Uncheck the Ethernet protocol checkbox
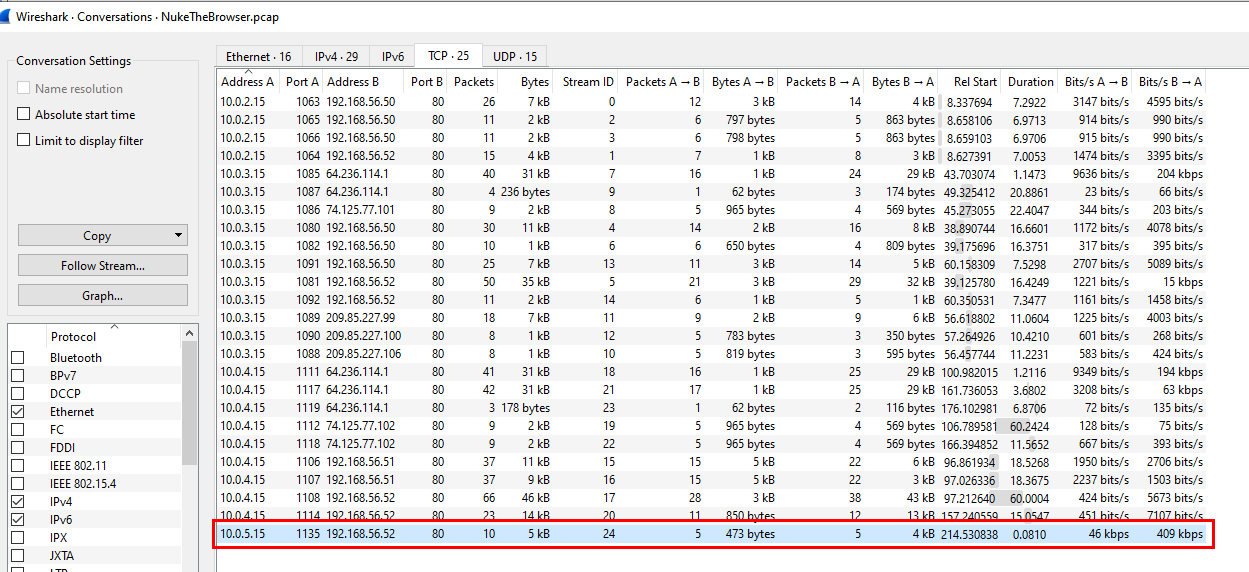Viewport: 1249px width, 572px height. (18, 412)
